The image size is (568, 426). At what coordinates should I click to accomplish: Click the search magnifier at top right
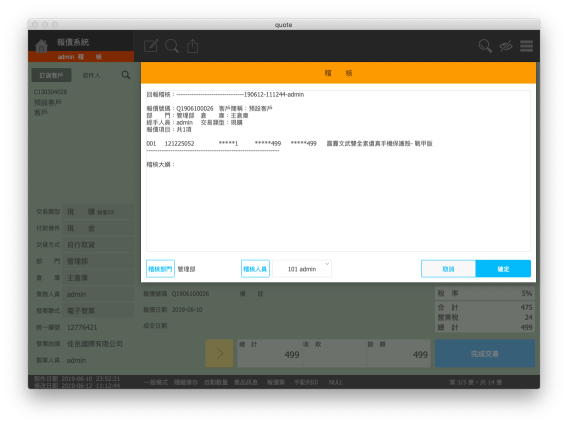(485, 46)
